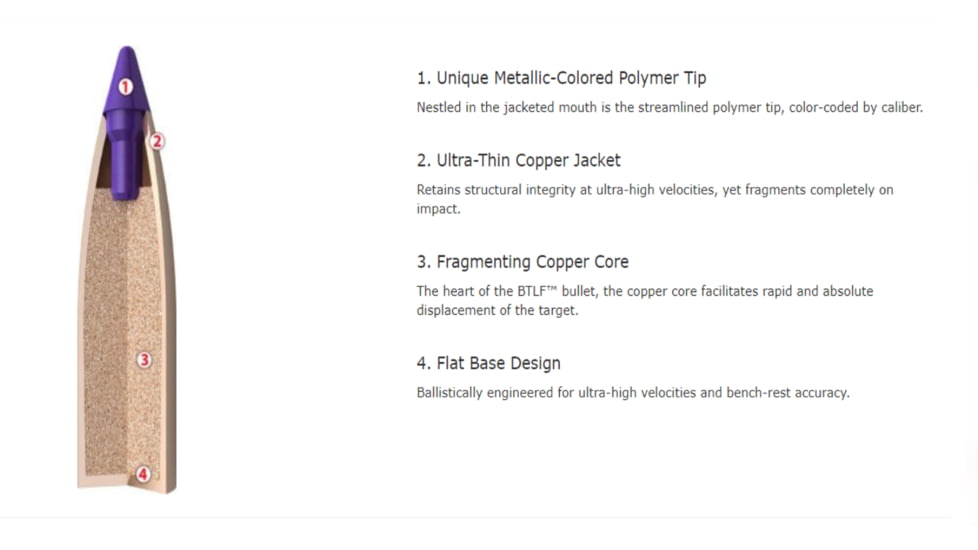
Task: Click the number 1 marker on the bullet tip
Action: tap(125, 87)
